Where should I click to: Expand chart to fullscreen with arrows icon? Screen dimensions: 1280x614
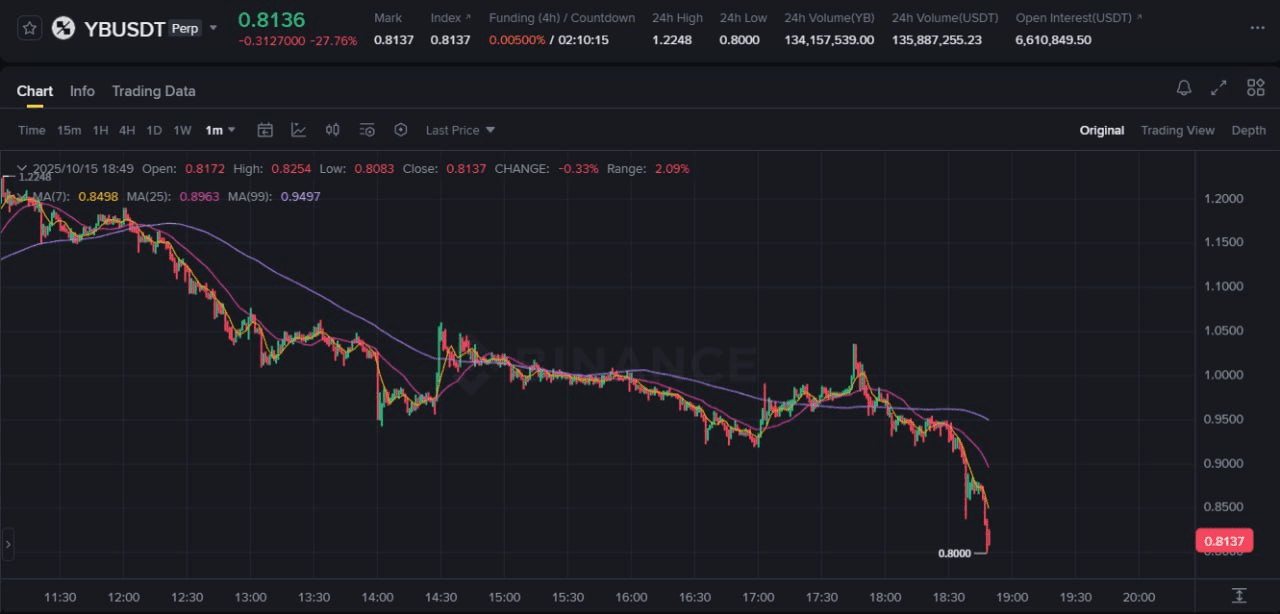pyautogui.click(x=1218, y=88)
